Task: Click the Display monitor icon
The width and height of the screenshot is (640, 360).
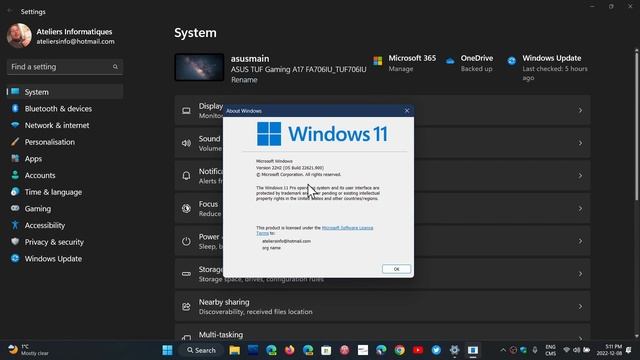Action: (186, 111)
